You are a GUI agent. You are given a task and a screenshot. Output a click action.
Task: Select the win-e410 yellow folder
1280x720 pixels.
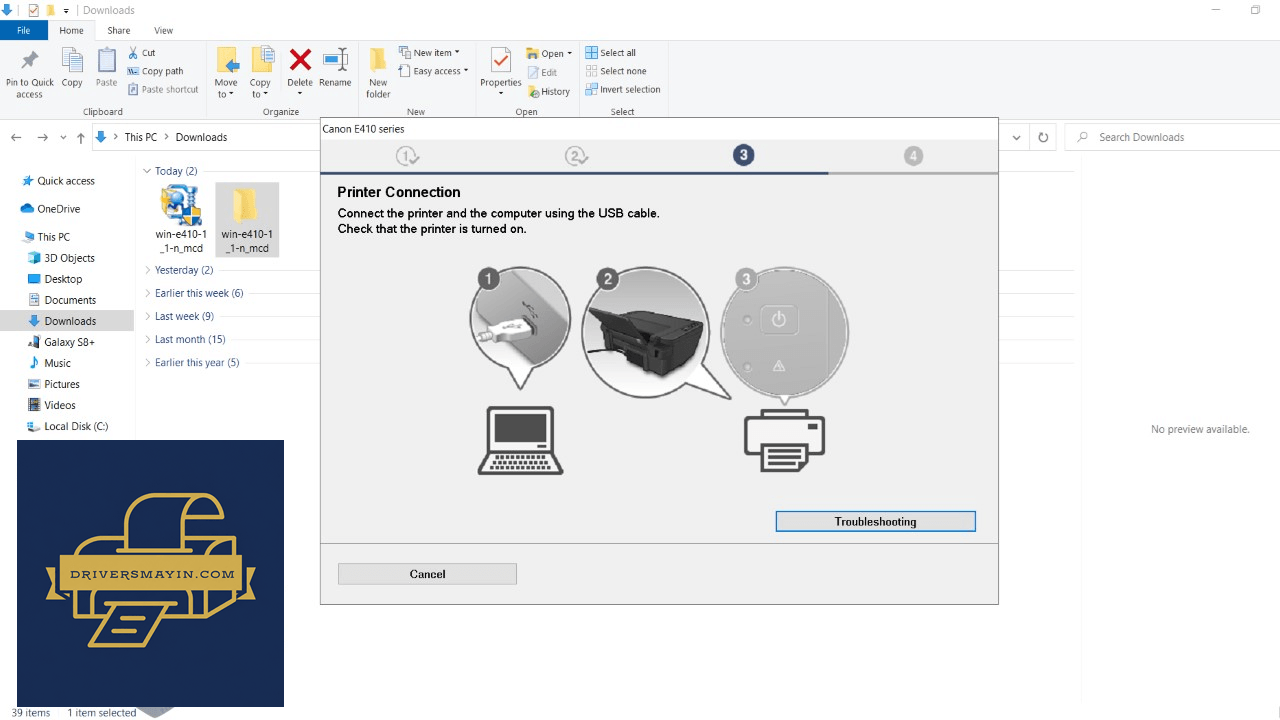click(x=245, y=220)
